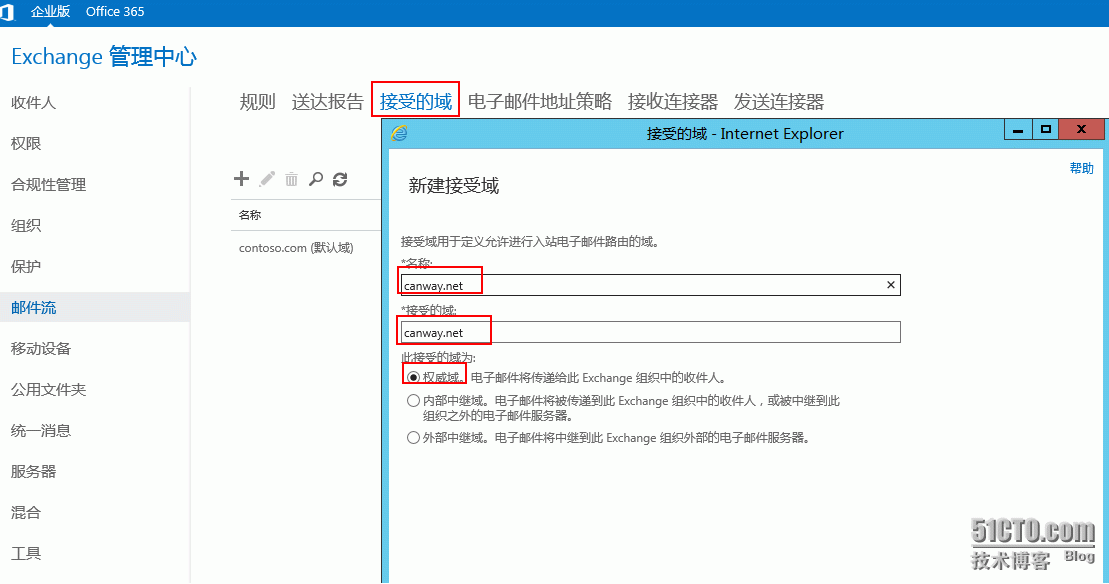Close the 接受的域 Internet Explorer window
This screenshot has width=1109, height=584.
pyautogui.click(x=1081, y=129)
